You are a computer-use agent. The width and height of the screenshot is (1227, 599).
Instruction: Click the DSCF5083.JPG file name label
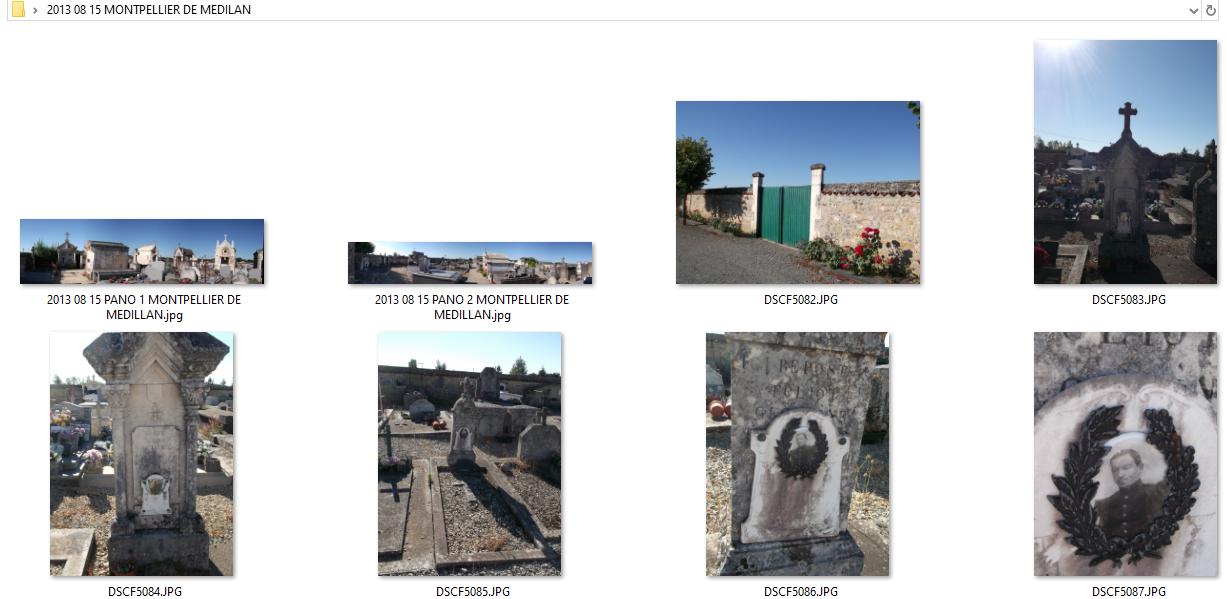(1129, 299)
